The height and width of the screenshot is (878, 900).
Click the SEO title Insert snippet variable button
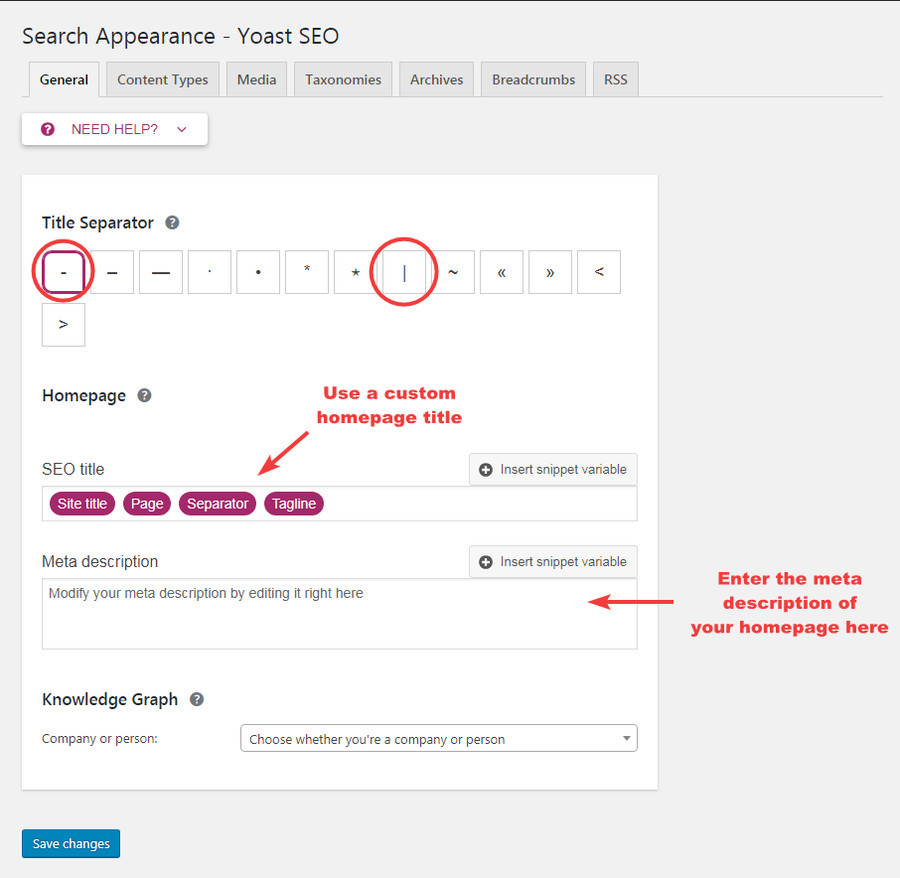552,469
